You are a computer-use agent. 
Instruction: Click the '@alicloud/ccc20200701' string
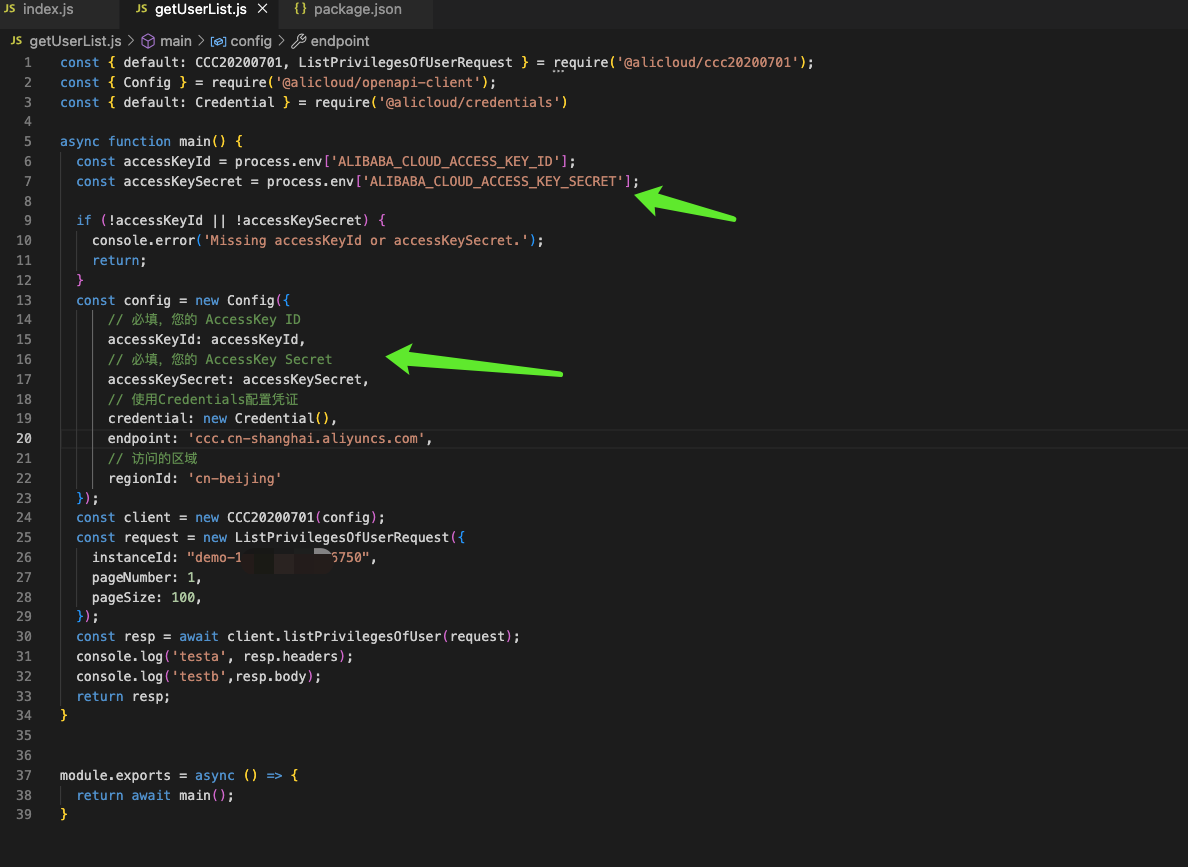pyautogui.click(x=707, y=62)
